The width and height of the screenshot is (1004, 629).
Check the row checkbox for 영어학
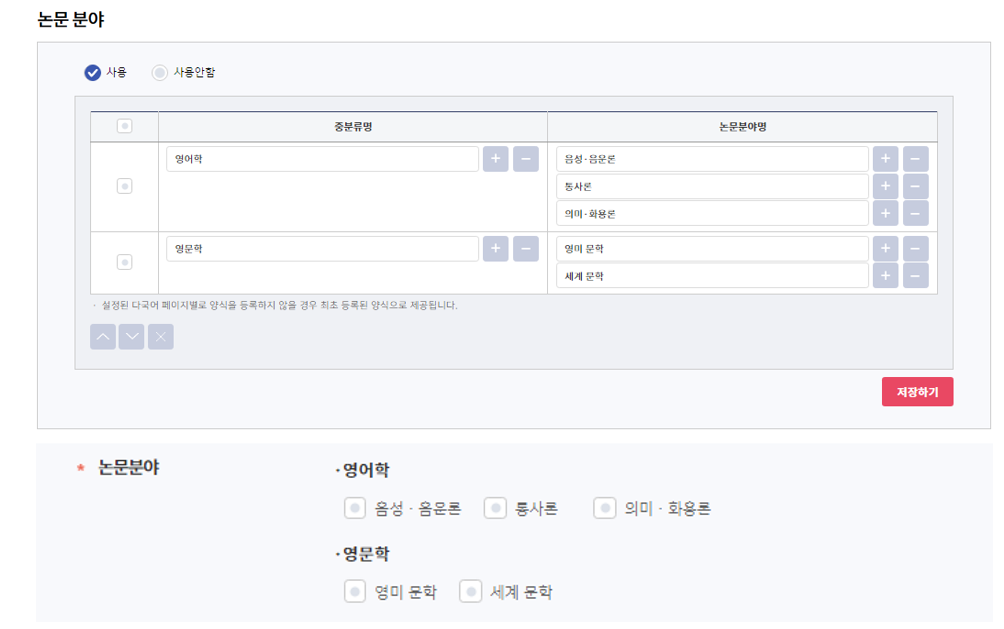tap(124, 186)
